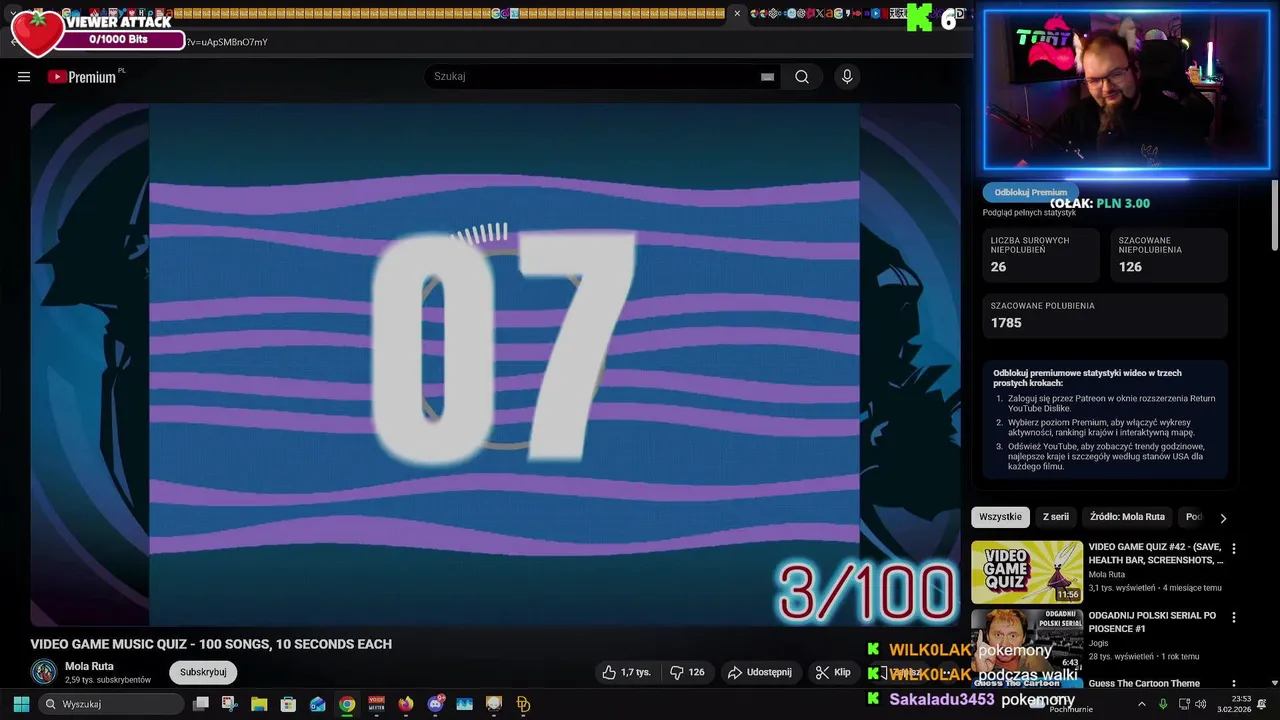Open Discord from the taskbar
Image resolution: width=1280 pixels, height=720 pixels.
pyautogui.click(x=435, y=704)
